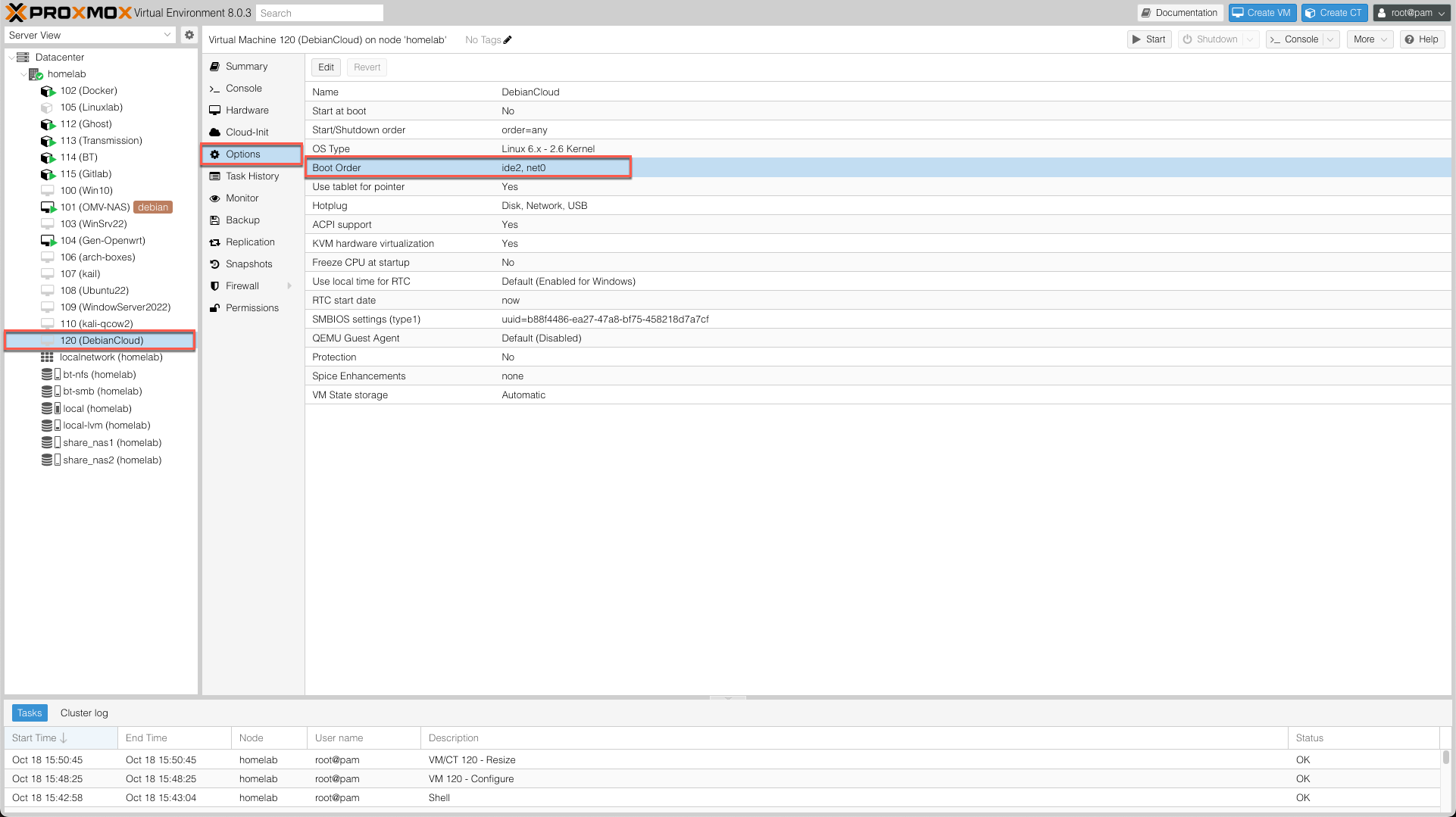Click the debian tag on OMV-NAS
The height and width of the screenshot is (817, 1456).
click(x=153, y=207)
